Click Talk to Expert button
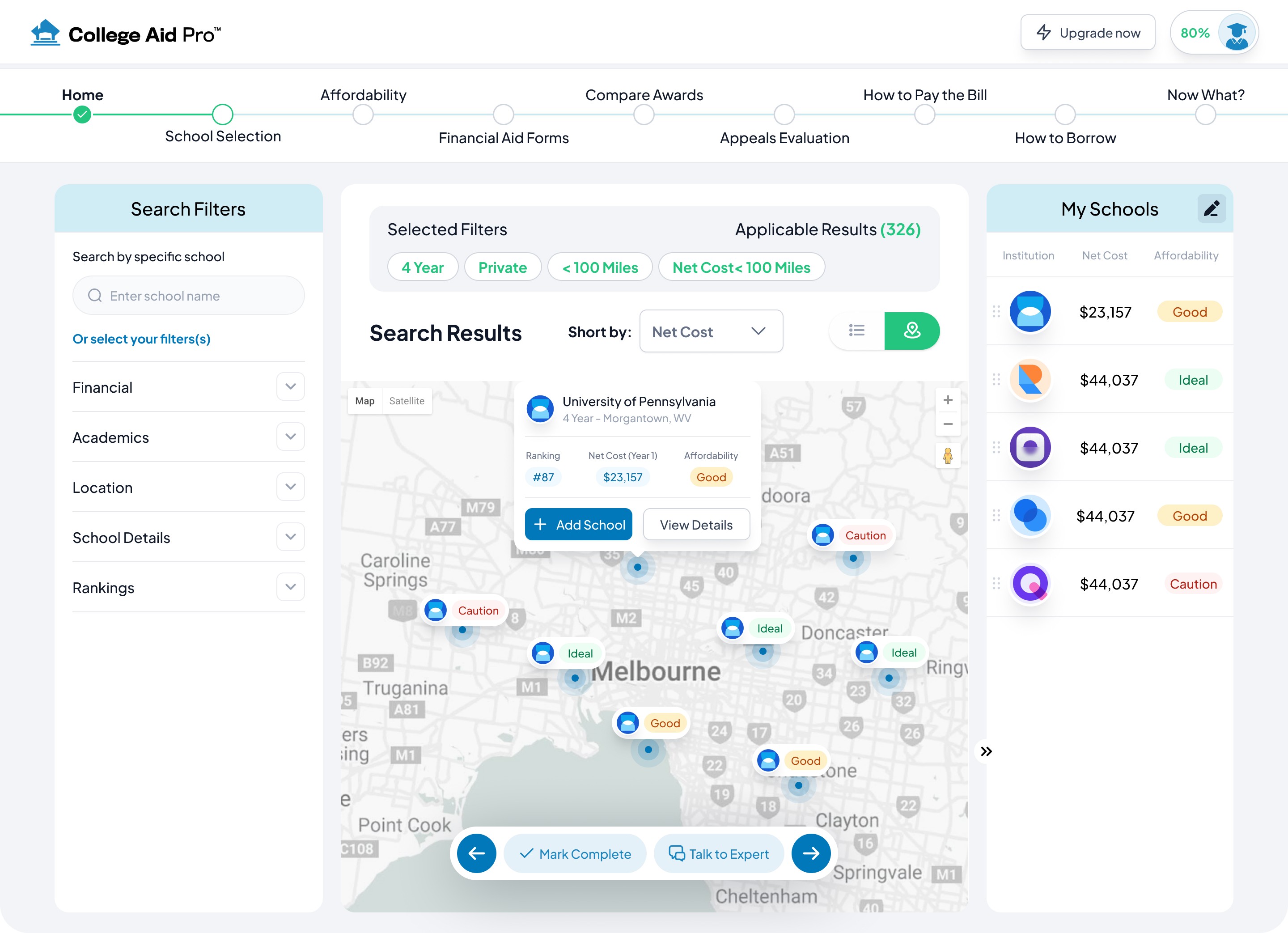Viewport: 1288px width, 933px height. click(718, 853)
